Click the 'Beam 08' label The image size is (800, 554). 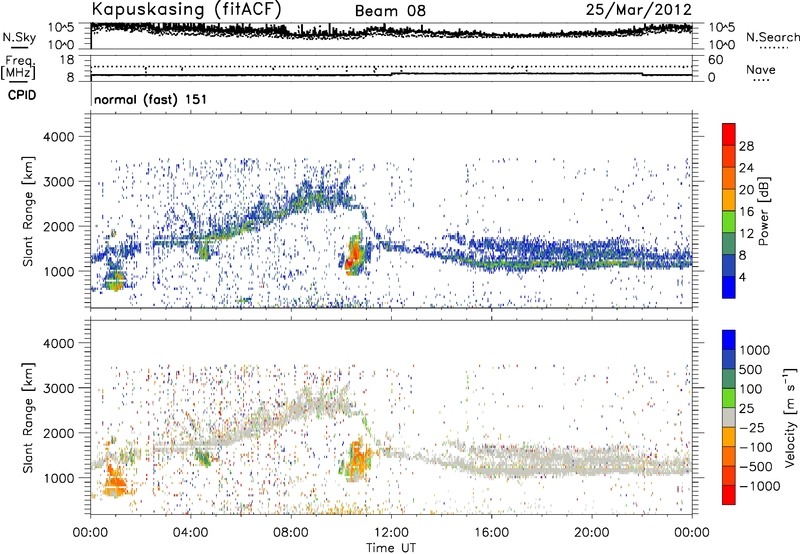click(390, 11)
